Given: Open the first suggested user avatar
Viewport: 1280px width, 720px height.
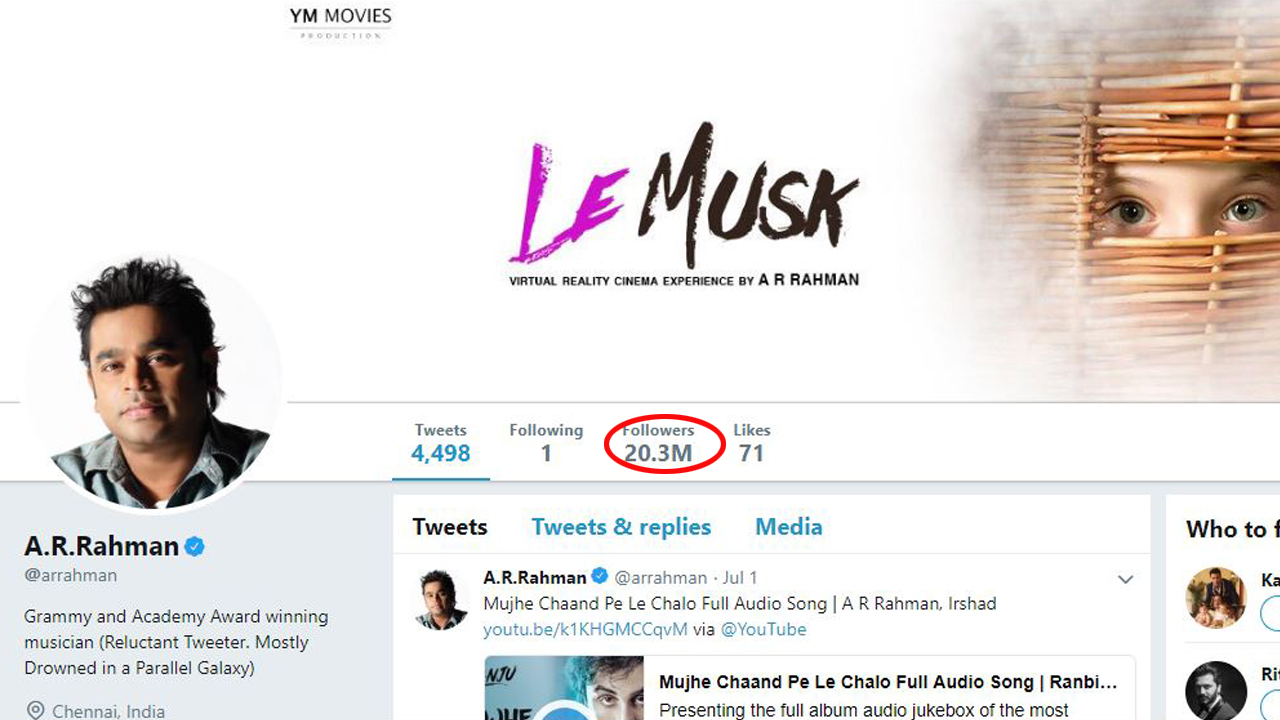Looking at the screenshot, I should pyautogui.click(x=1216, y=597).
